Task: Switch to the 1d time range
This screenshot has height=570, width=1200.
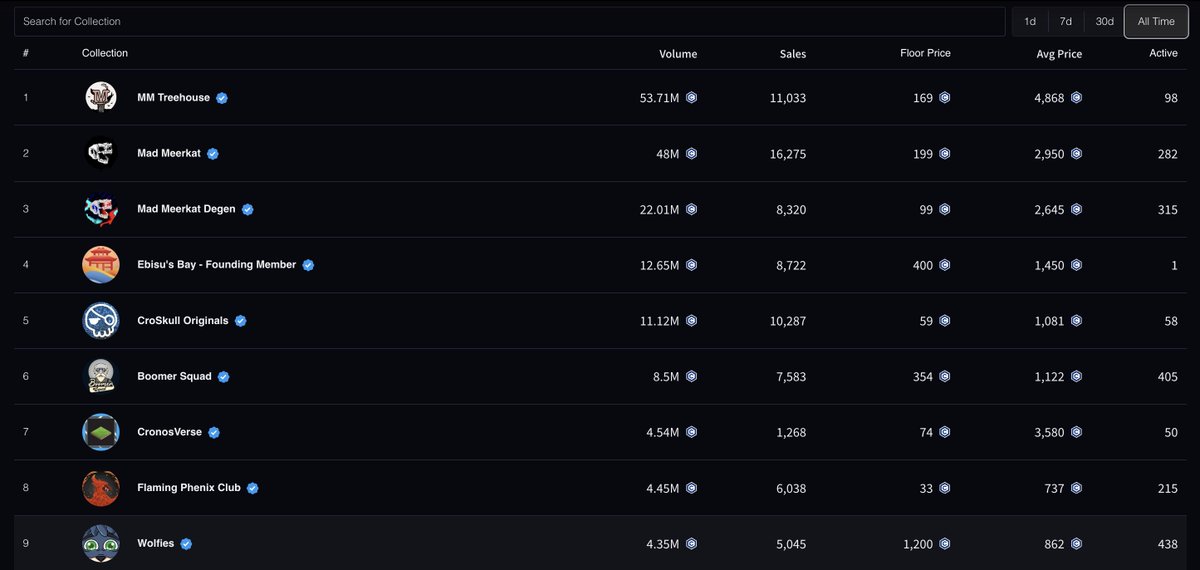Action: (1030, 21)
